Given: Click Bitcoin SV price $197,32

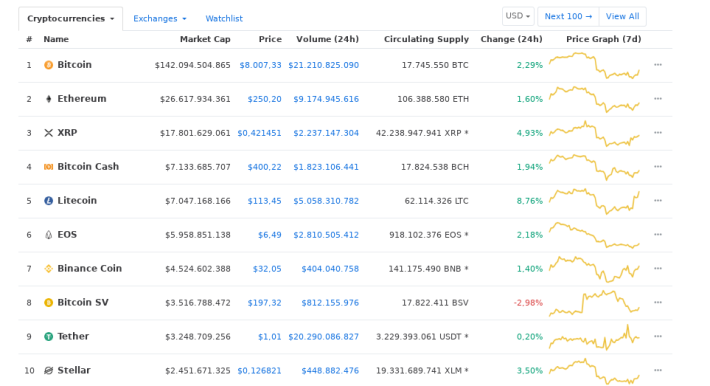Looking at the screenshot, I should (264, 303).
